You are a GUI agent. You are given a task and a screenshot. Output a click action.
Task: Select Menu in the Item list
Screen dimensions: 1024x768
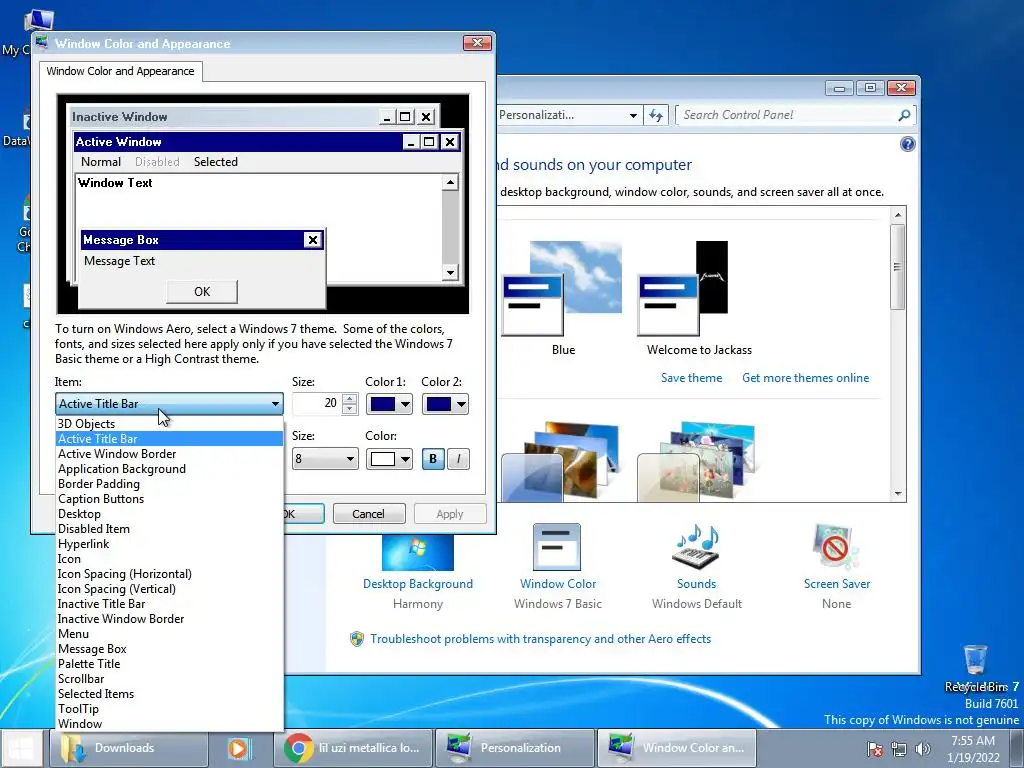(x=170, y=634)
